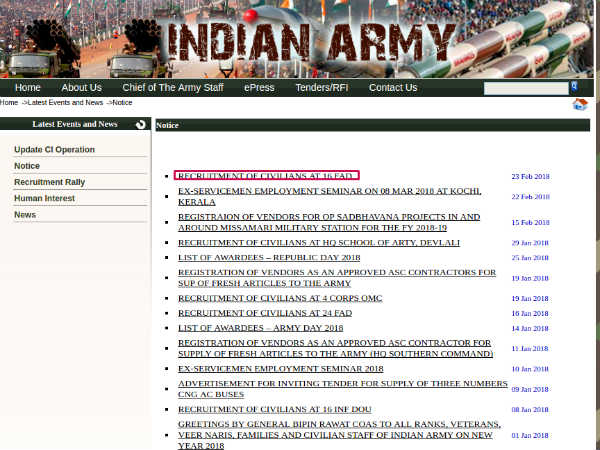The width and height of the screenshot is (600, 450).
Task: Open List of Awardees Republic Day 2018
Action: tap(269, 258)
